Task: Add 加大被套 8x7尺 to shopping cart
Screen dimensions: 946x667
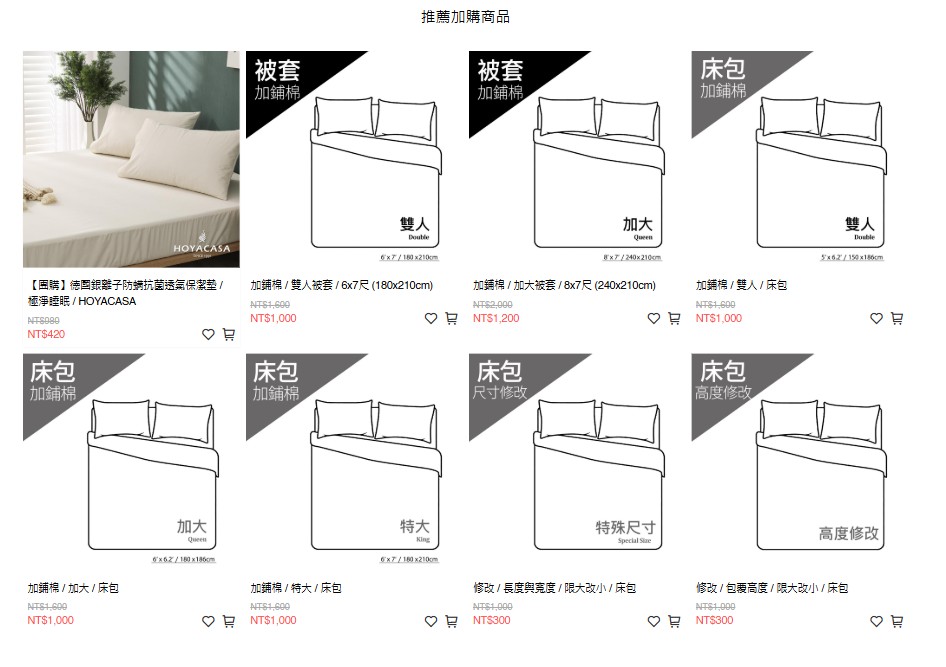Action: point(674,318)
